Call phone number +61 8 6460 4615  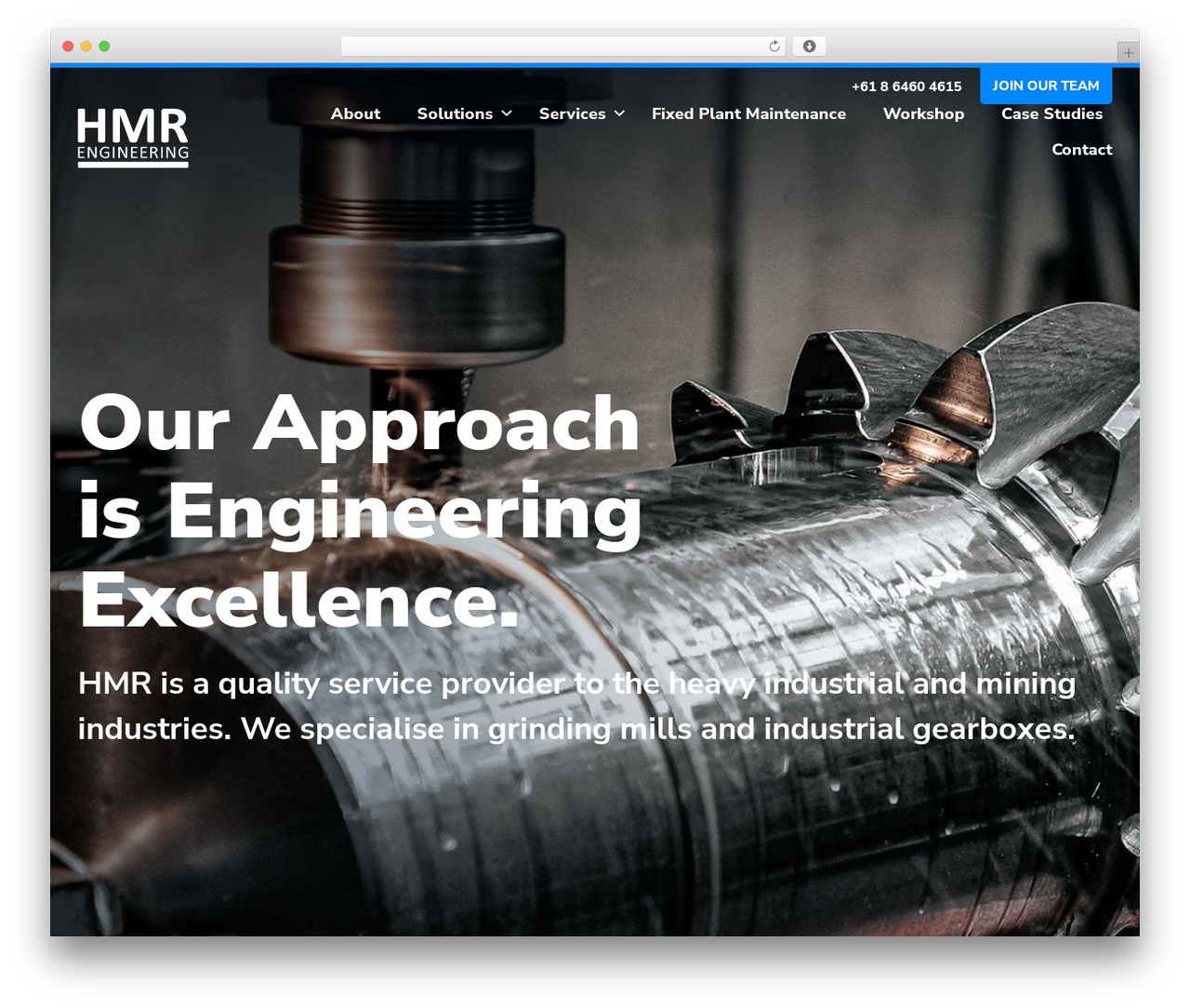[906, 86]
